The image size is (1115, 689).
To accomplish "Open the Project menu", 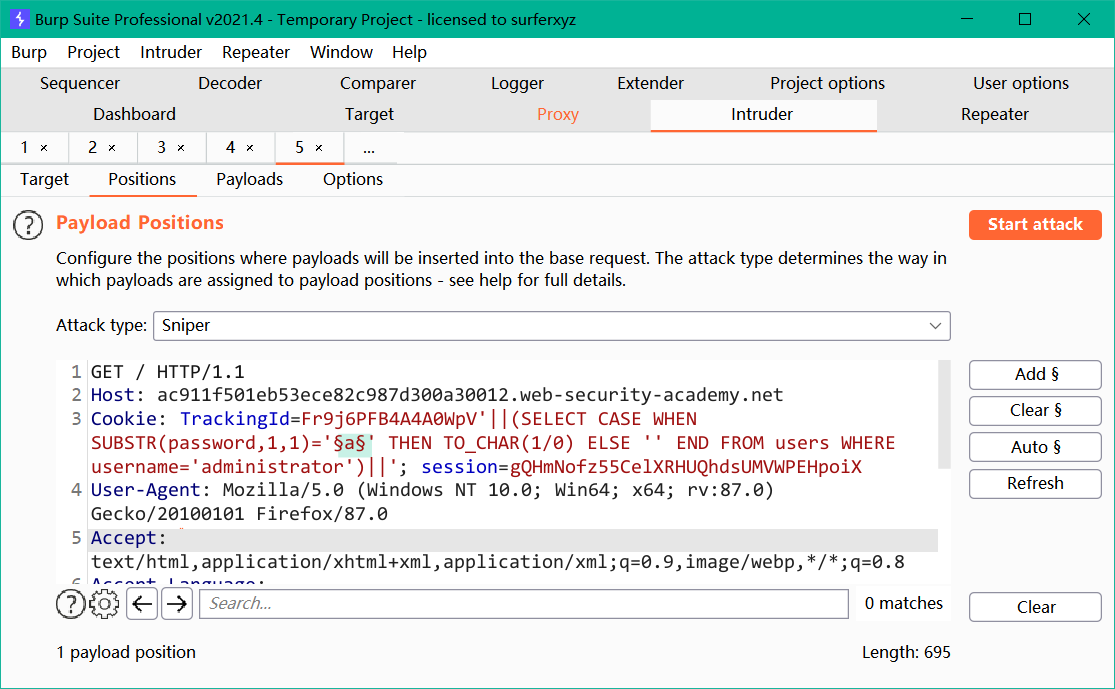I will (x=93, y=53).
